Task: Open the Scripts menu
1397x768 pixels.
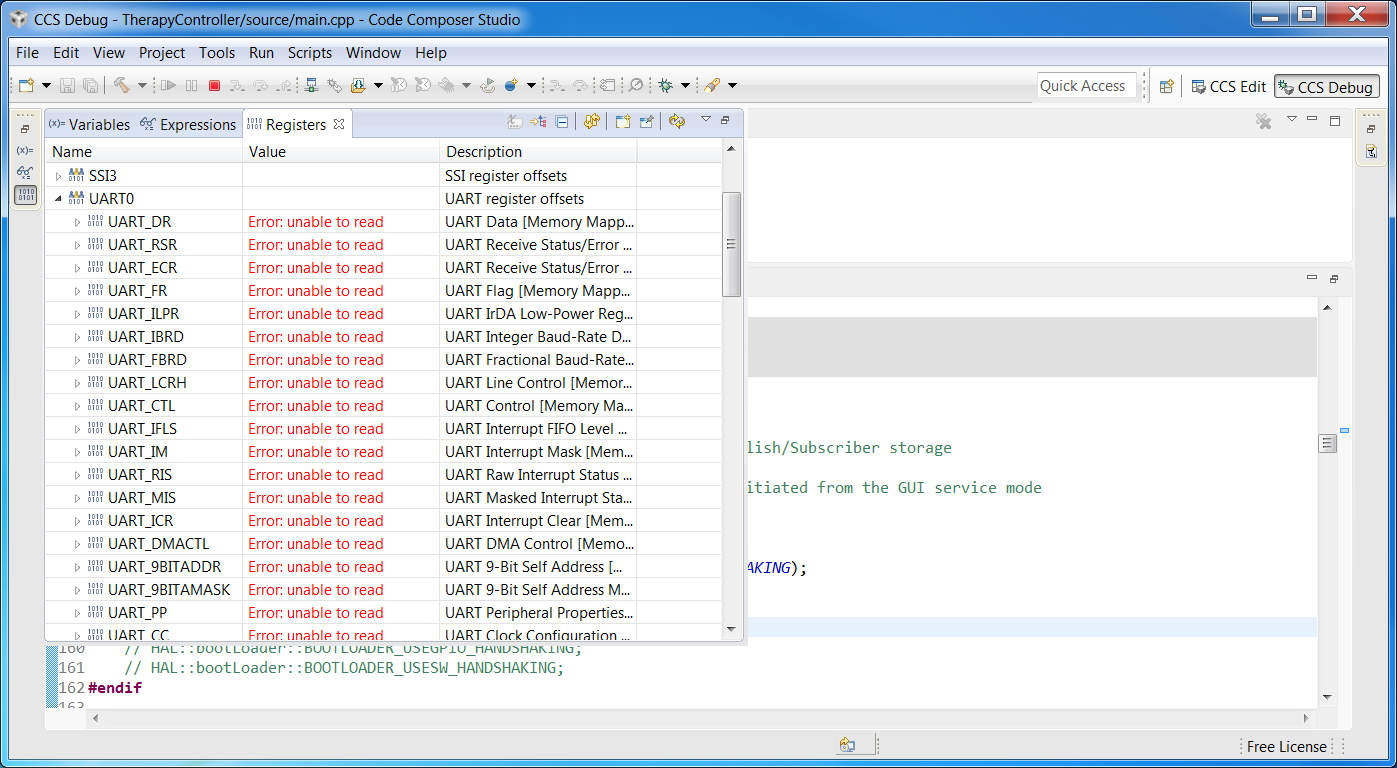Action: point(310,53)
